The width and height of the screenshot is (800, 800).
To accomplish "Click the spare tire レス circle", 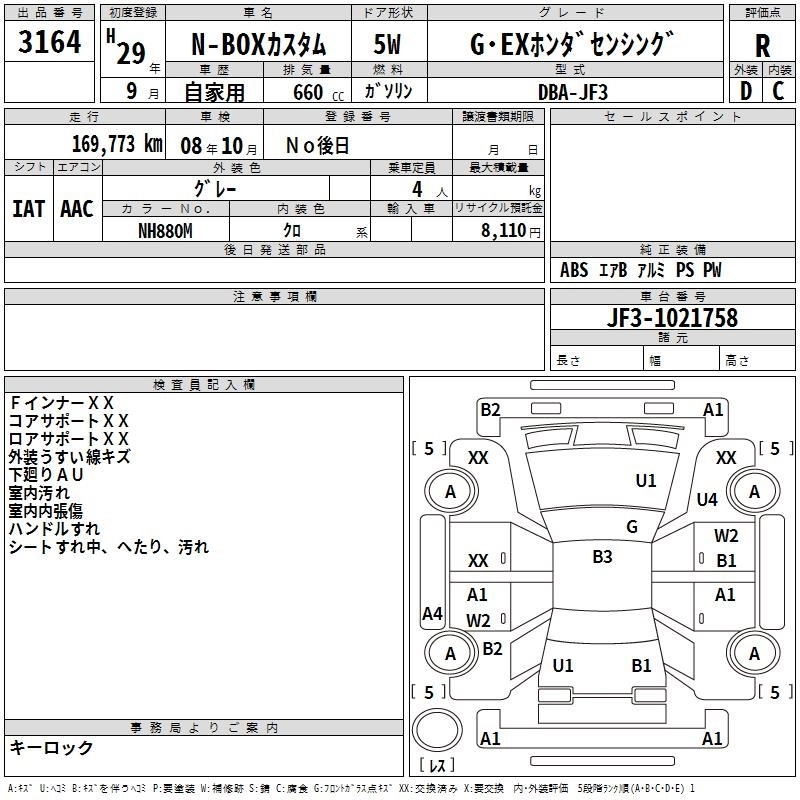I will 437,730.
